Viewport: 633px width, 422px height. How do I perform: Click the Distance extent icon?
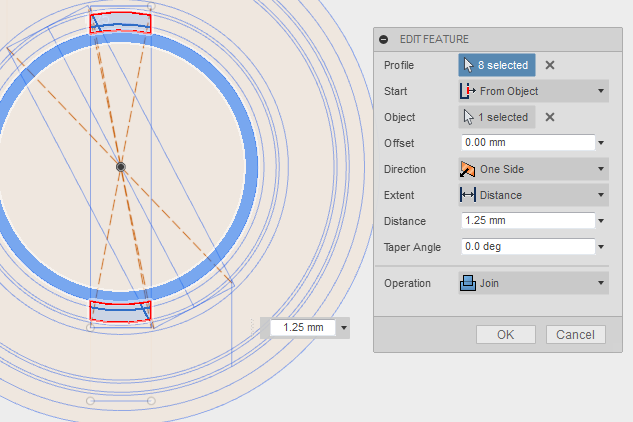point(467,195)
